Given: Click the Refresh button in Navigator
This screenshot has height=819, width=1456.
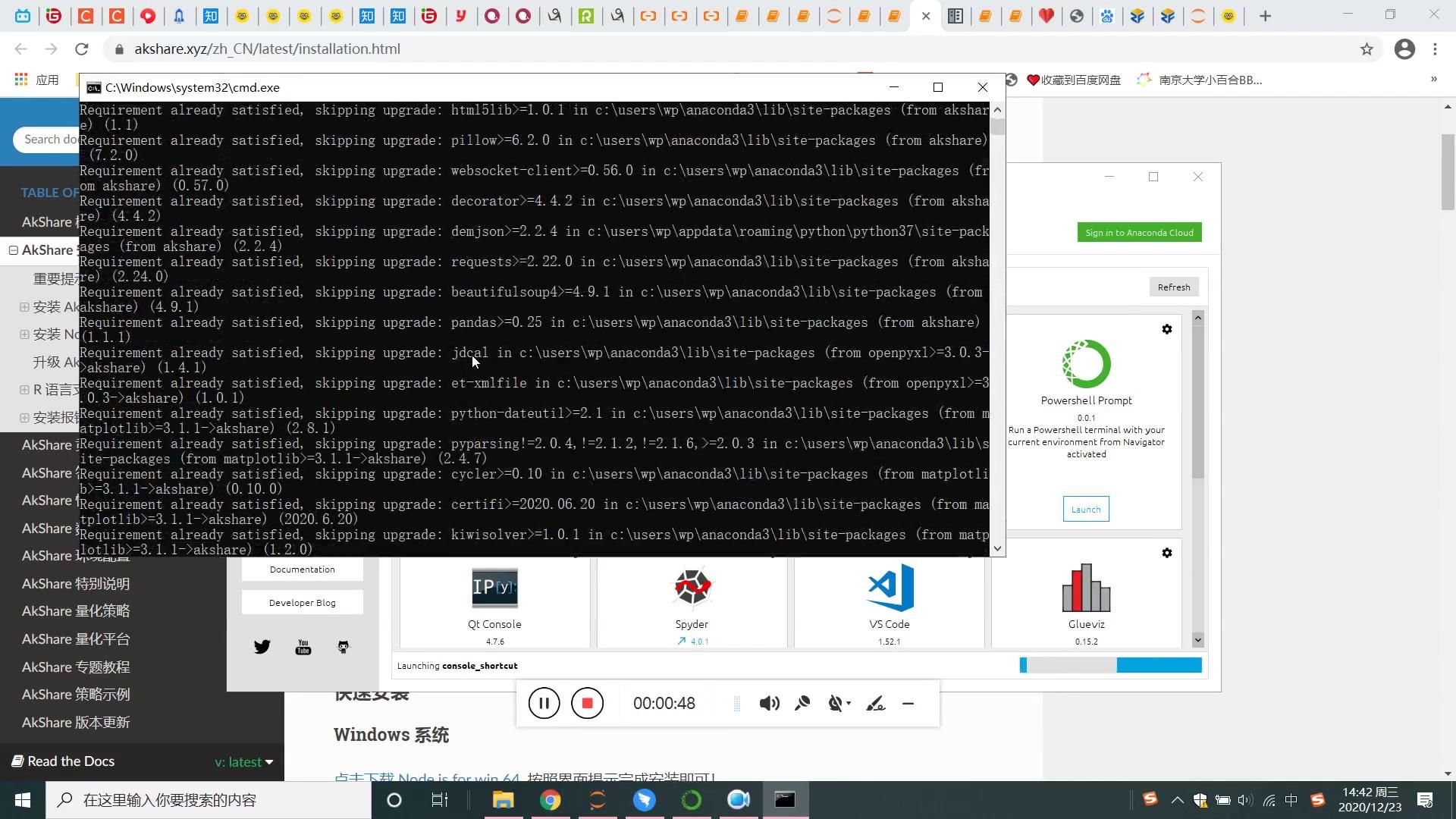Looking at the screenshot, I should click(1174, 287).
